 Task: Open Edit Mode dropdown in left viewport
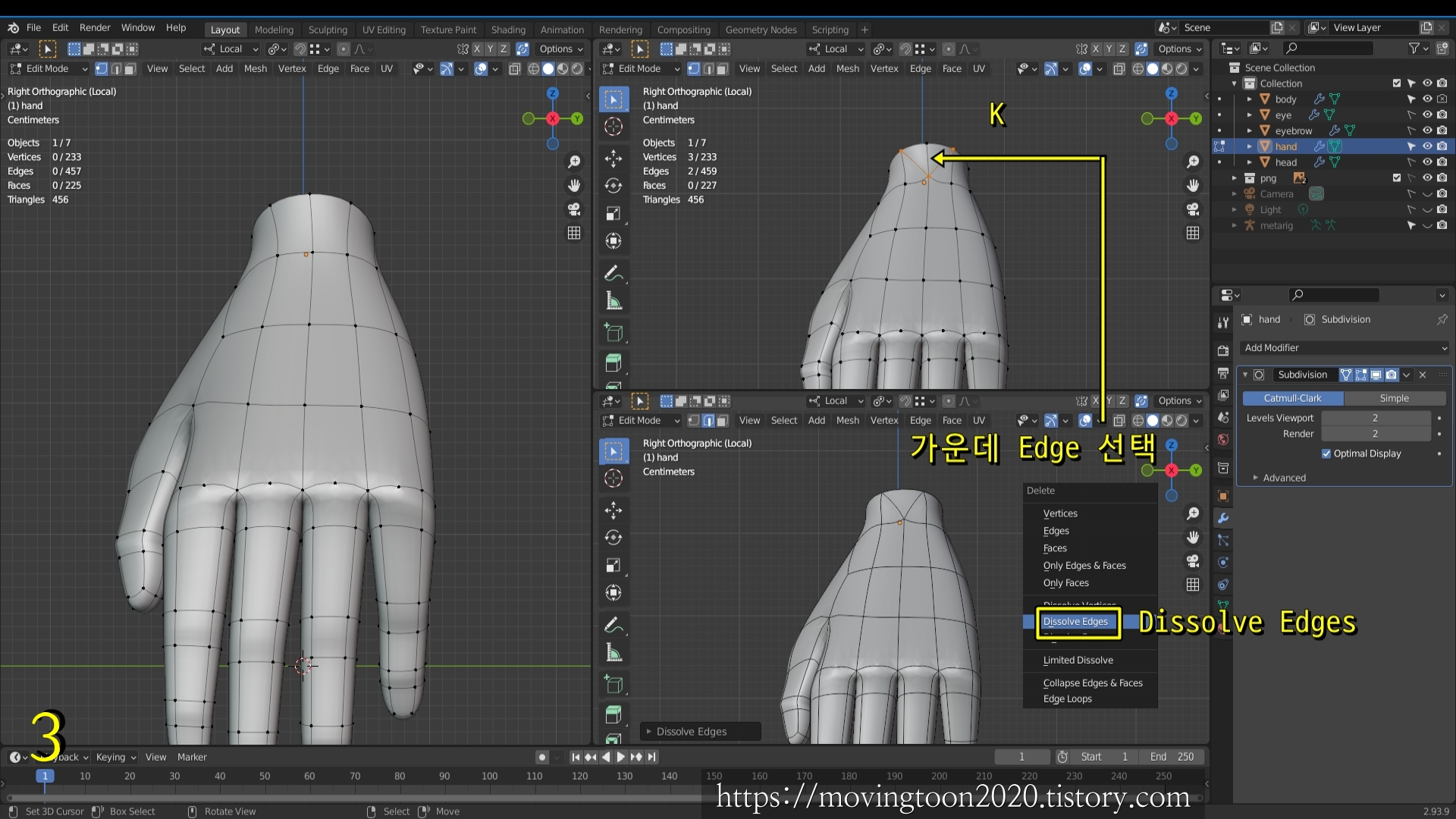click(x=49, y=69)
